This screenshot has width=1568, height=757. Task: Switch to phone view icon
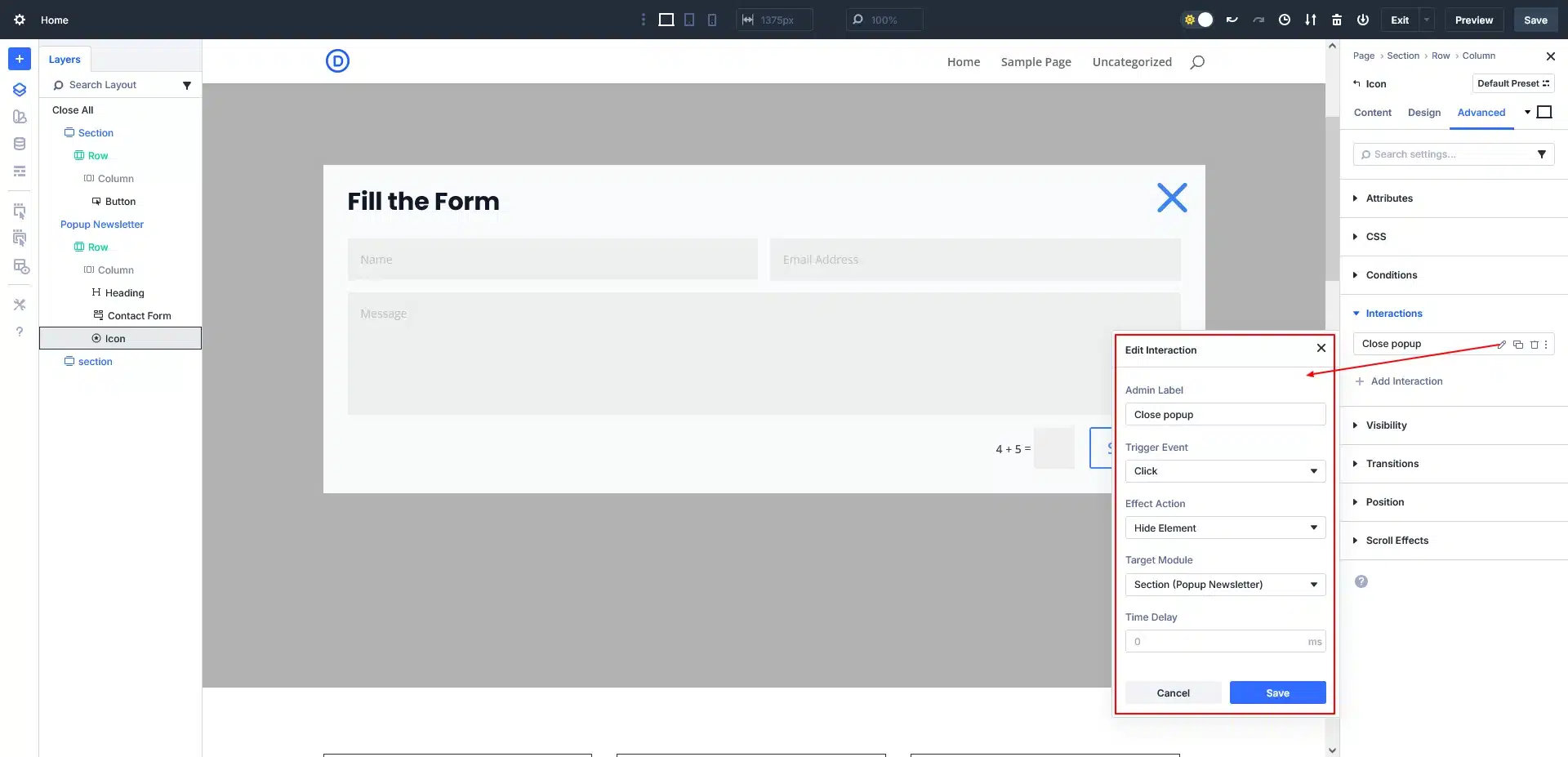point(712,20)
